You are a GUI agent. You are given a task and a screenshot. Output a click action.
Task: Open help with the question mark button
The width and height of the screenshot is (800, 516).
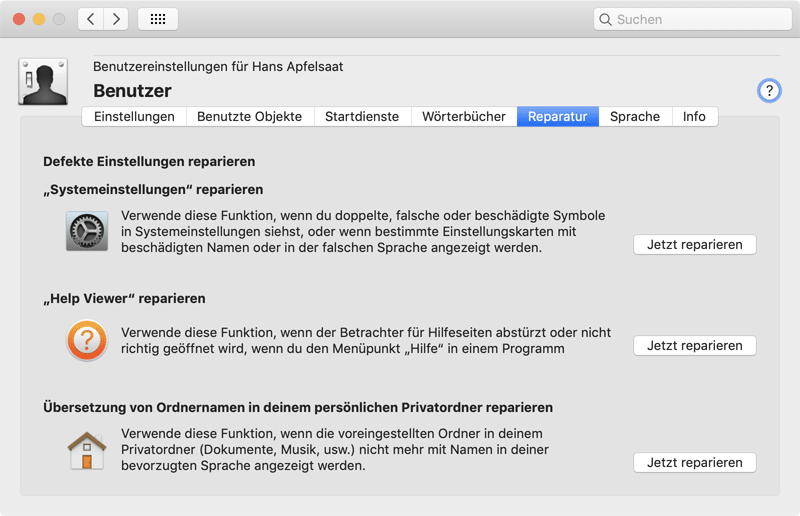(769, 91)
